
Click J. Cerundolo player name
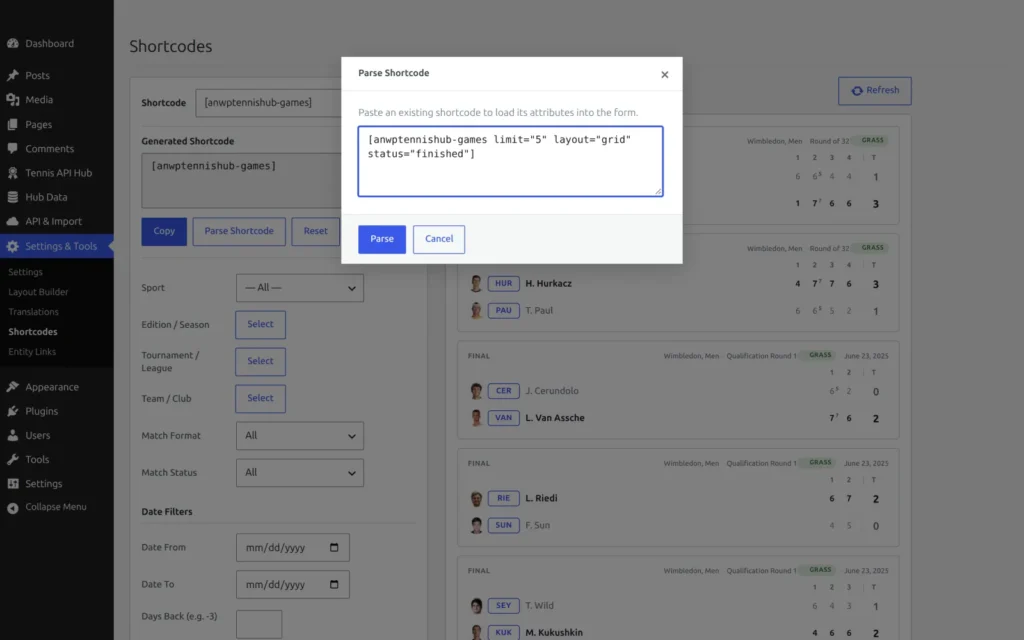[552, 391]
